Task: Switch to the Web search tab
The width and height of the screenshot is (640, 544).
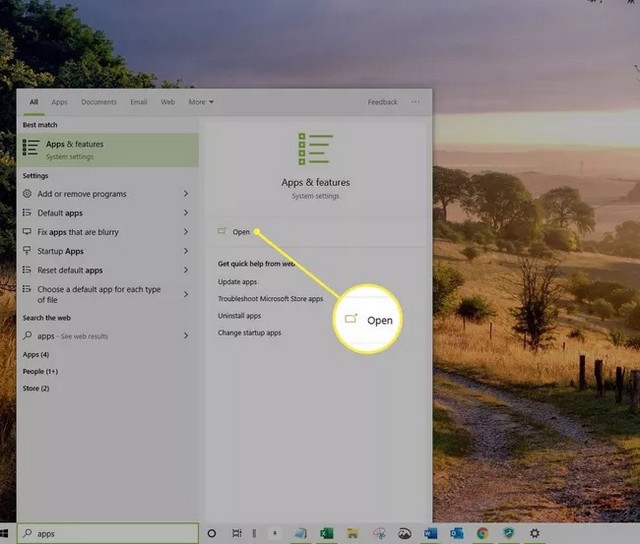Action: pyautogui.click(x=167, y=102)
